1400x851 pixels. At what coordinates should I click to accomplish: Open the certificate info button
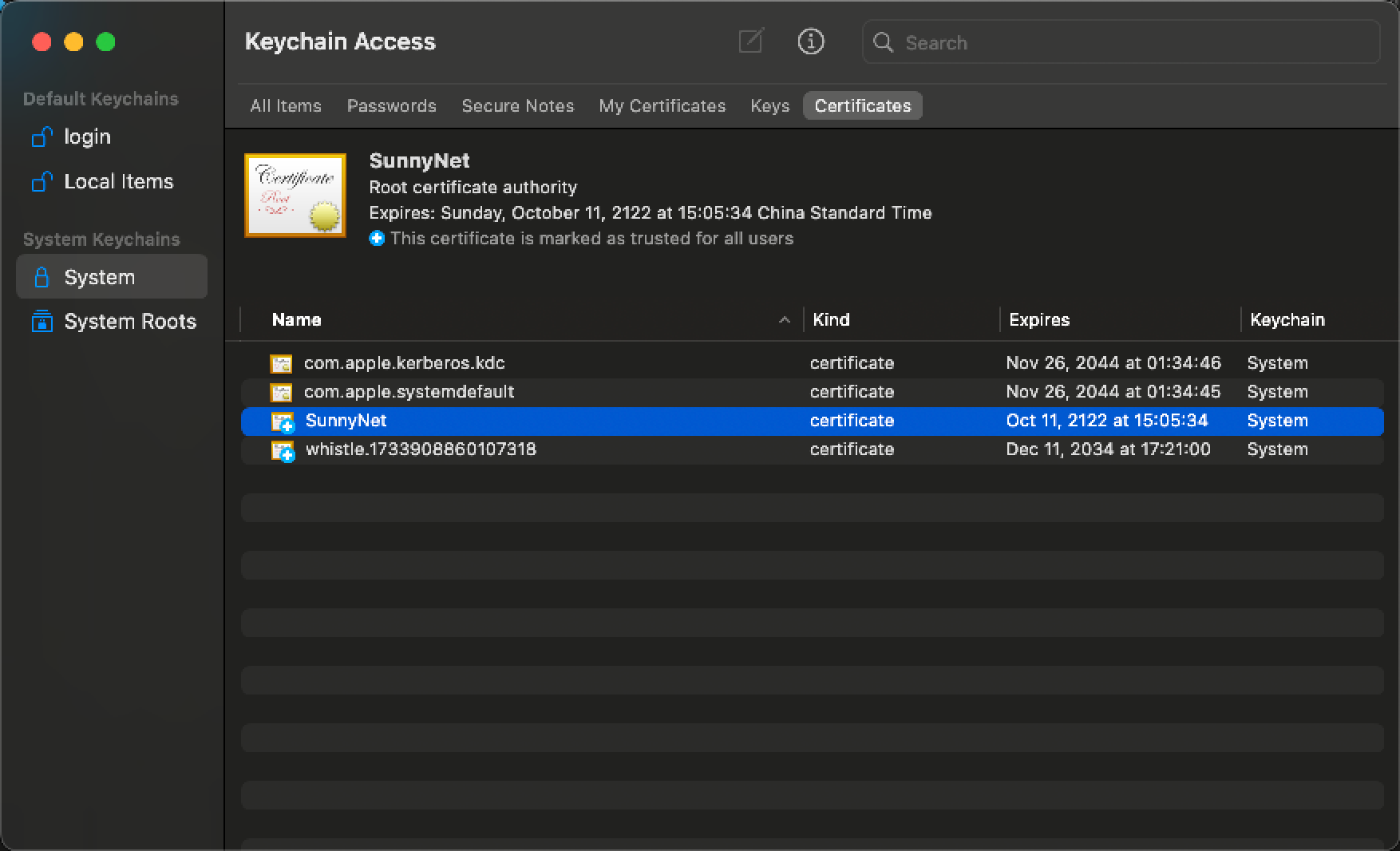[x=810, y=42]
